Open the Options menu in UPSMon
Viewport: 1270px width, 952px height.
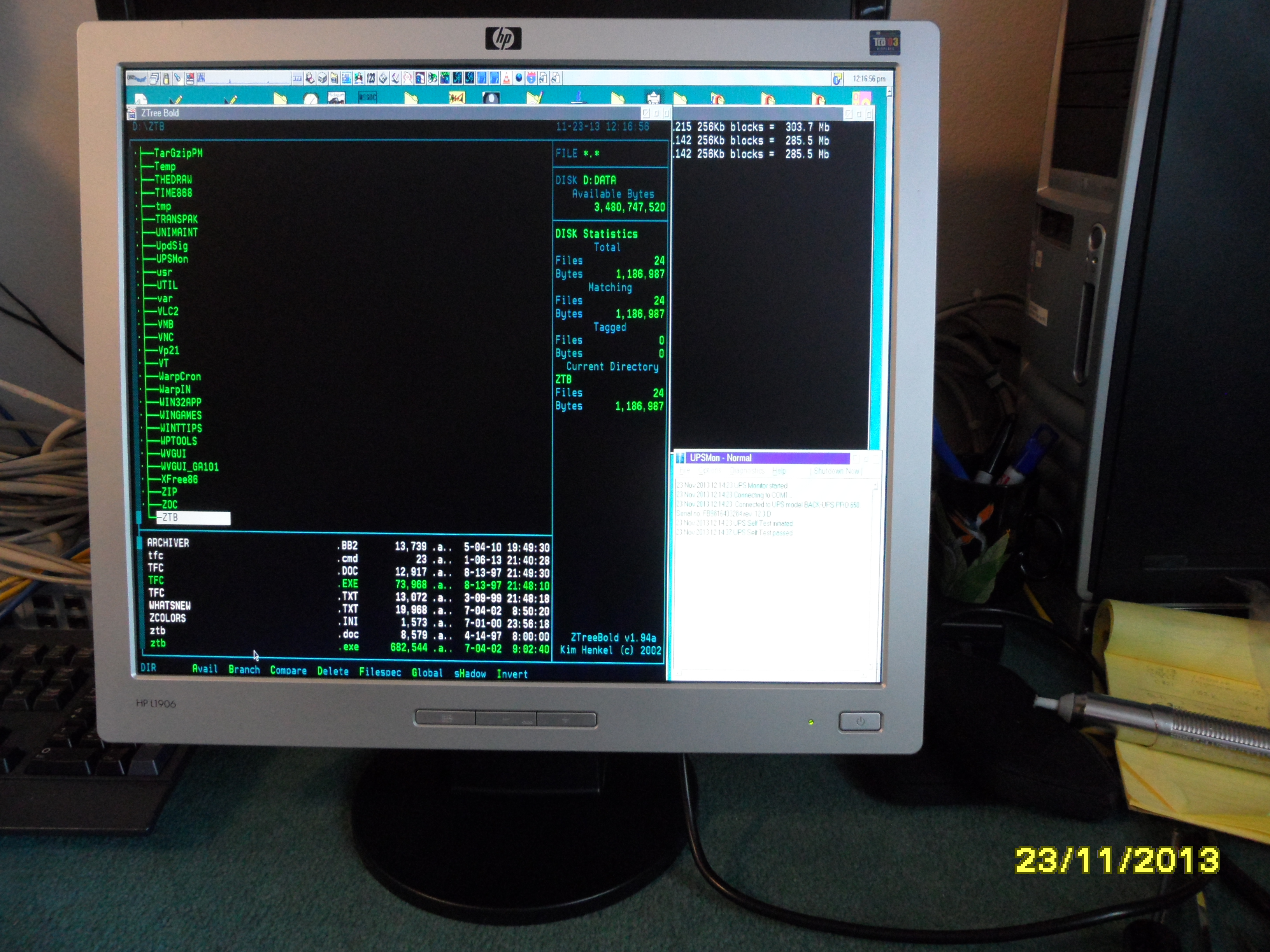710,471
